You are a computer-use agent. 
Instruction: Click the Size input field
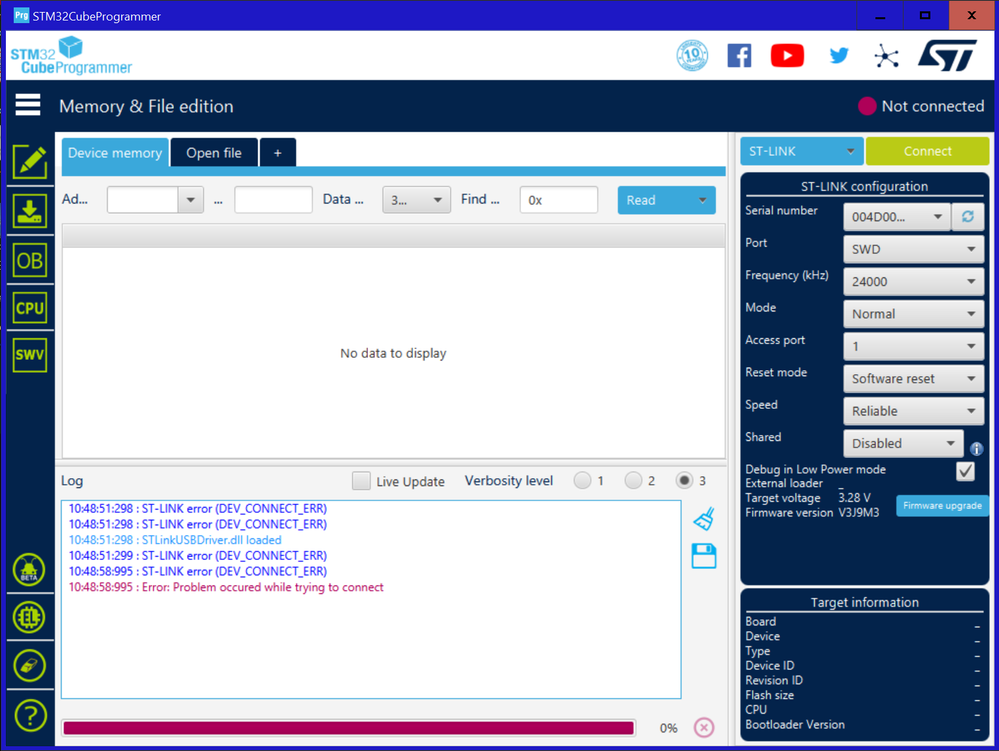click(273, 200)
